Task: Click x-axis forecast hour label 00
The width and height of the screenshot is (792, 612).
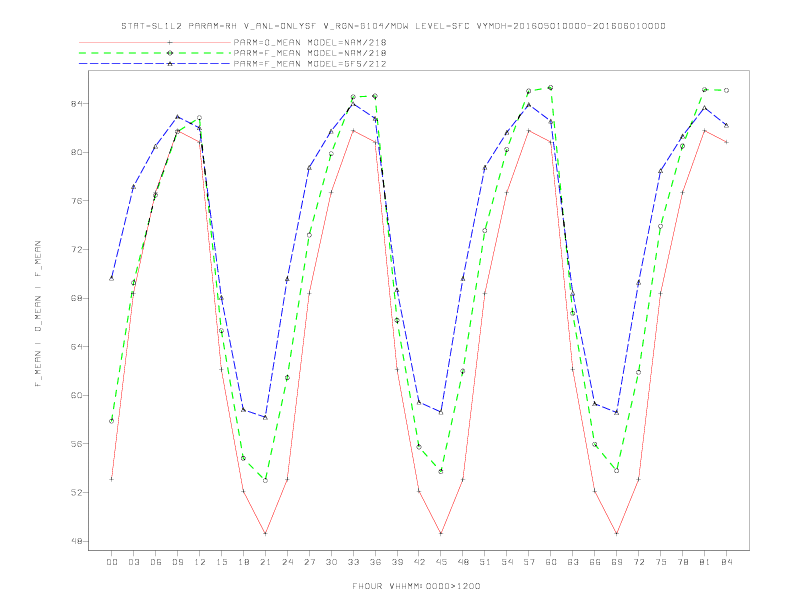Action: (x=112, y=562)
